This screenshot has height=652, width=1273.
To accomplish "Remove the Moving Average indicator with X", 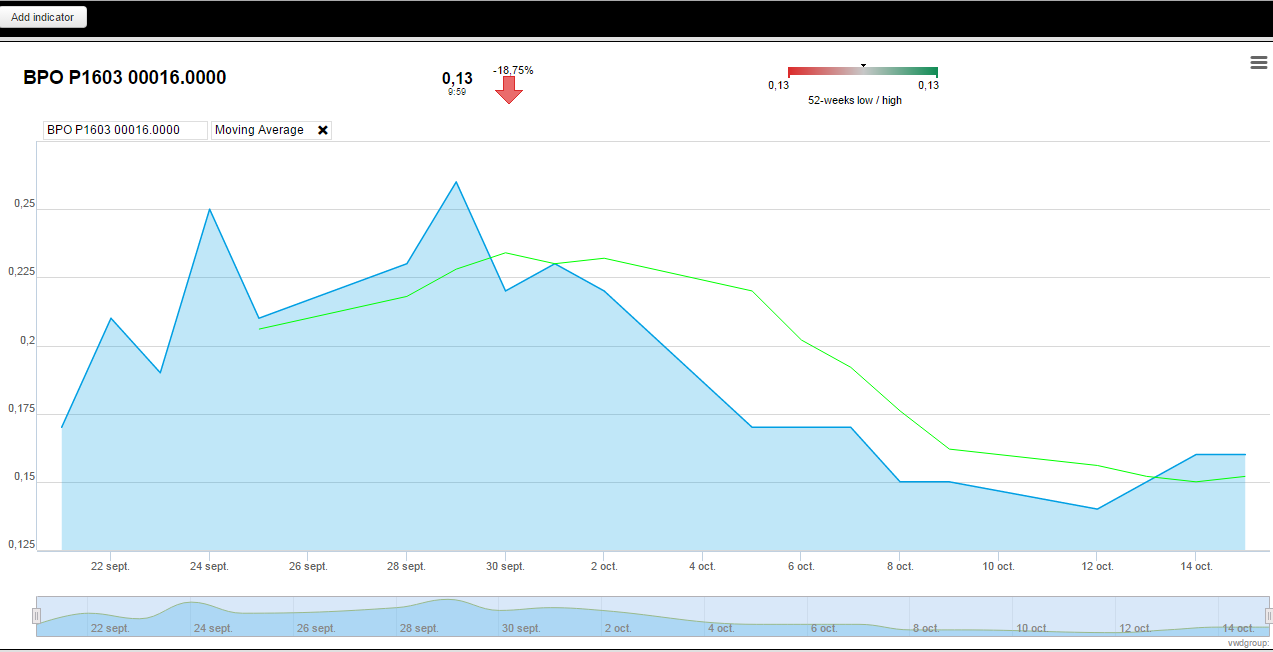I will pos(323,130).
